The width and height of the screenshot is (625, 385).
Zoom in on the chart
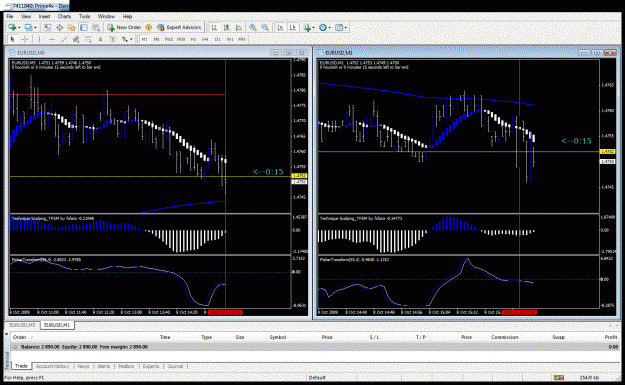(253, 27)
